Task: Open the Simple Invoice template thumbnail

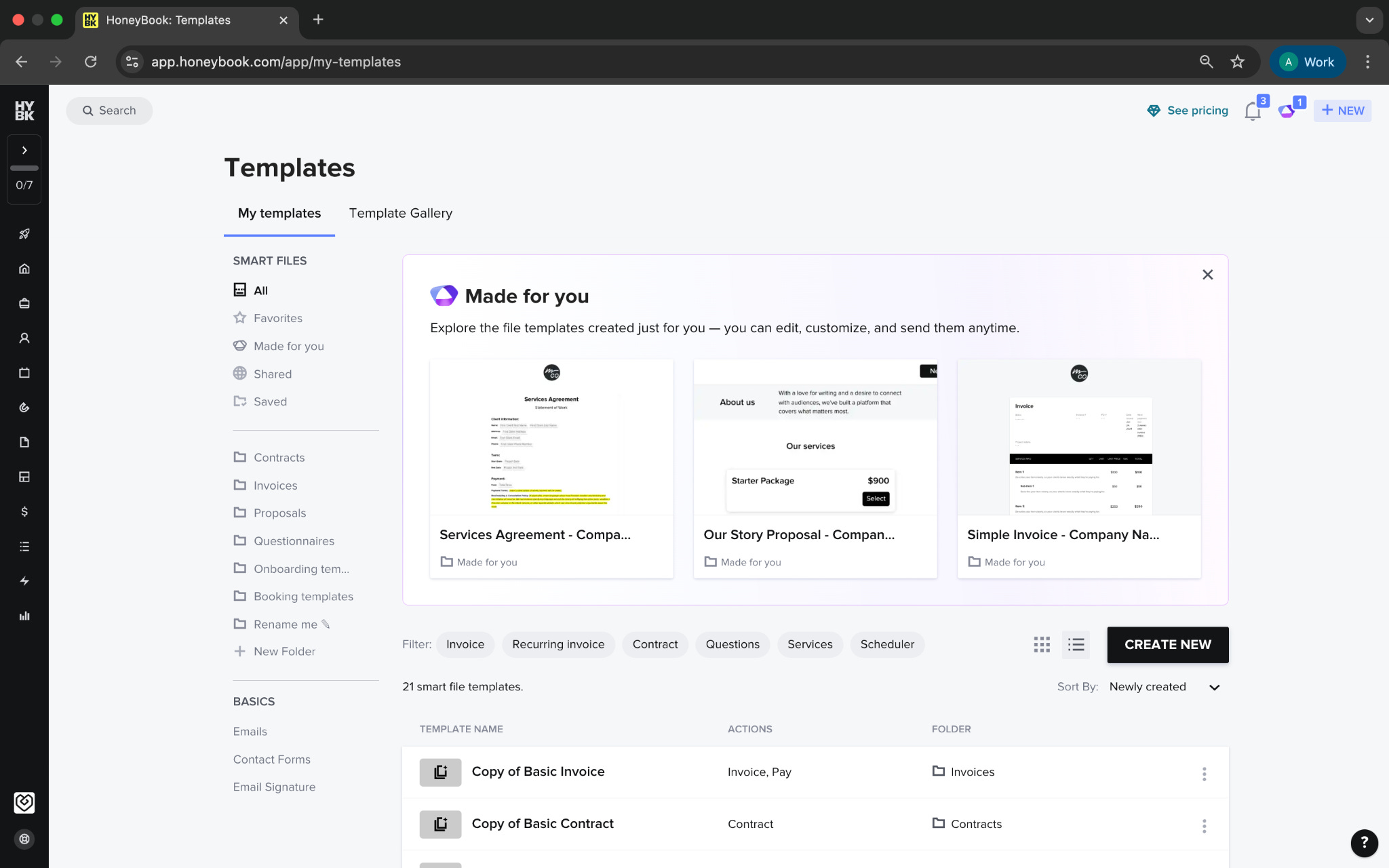Action: point(1078,437)
